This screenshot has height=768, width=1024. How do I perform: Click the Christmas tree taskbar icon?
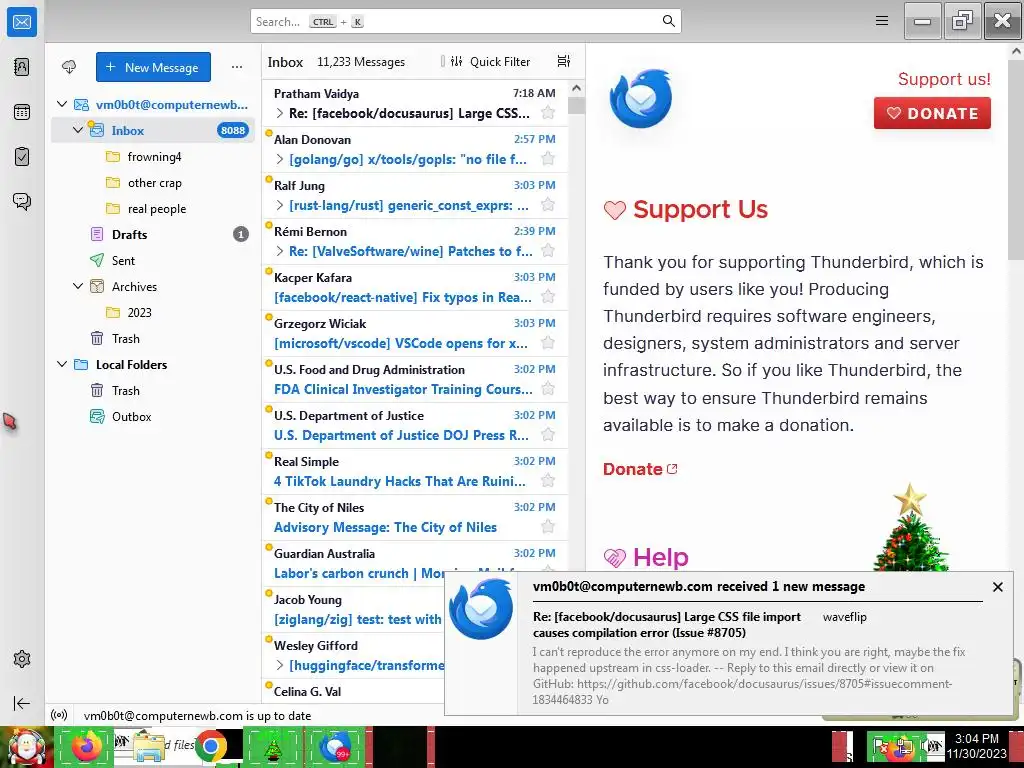point(273,746)
